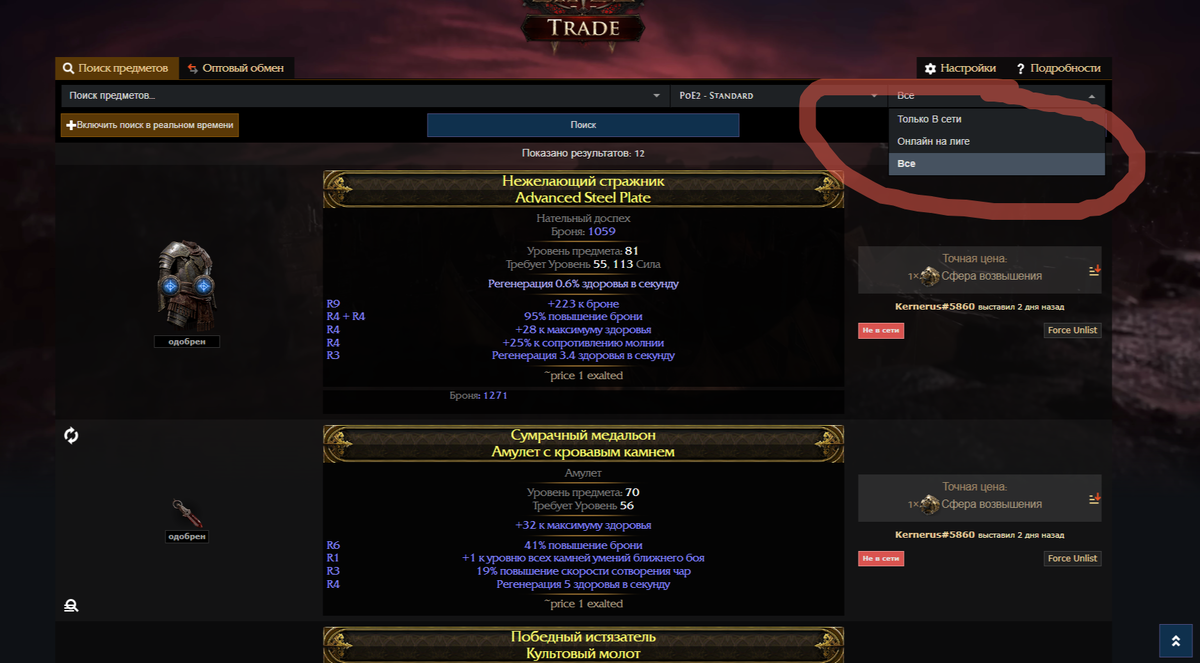Click seller name Kernerus#5860 on the amulet listing
The width and height of the screenshot is (1200, 663).
click(x=935, y=535)
